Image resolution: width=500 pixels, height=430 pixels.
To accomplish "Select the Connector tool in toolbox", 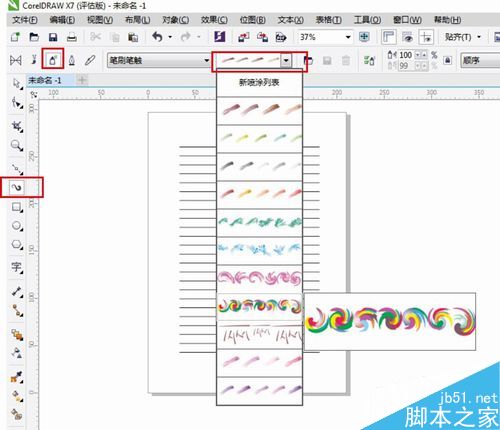I will click(17, 310).
